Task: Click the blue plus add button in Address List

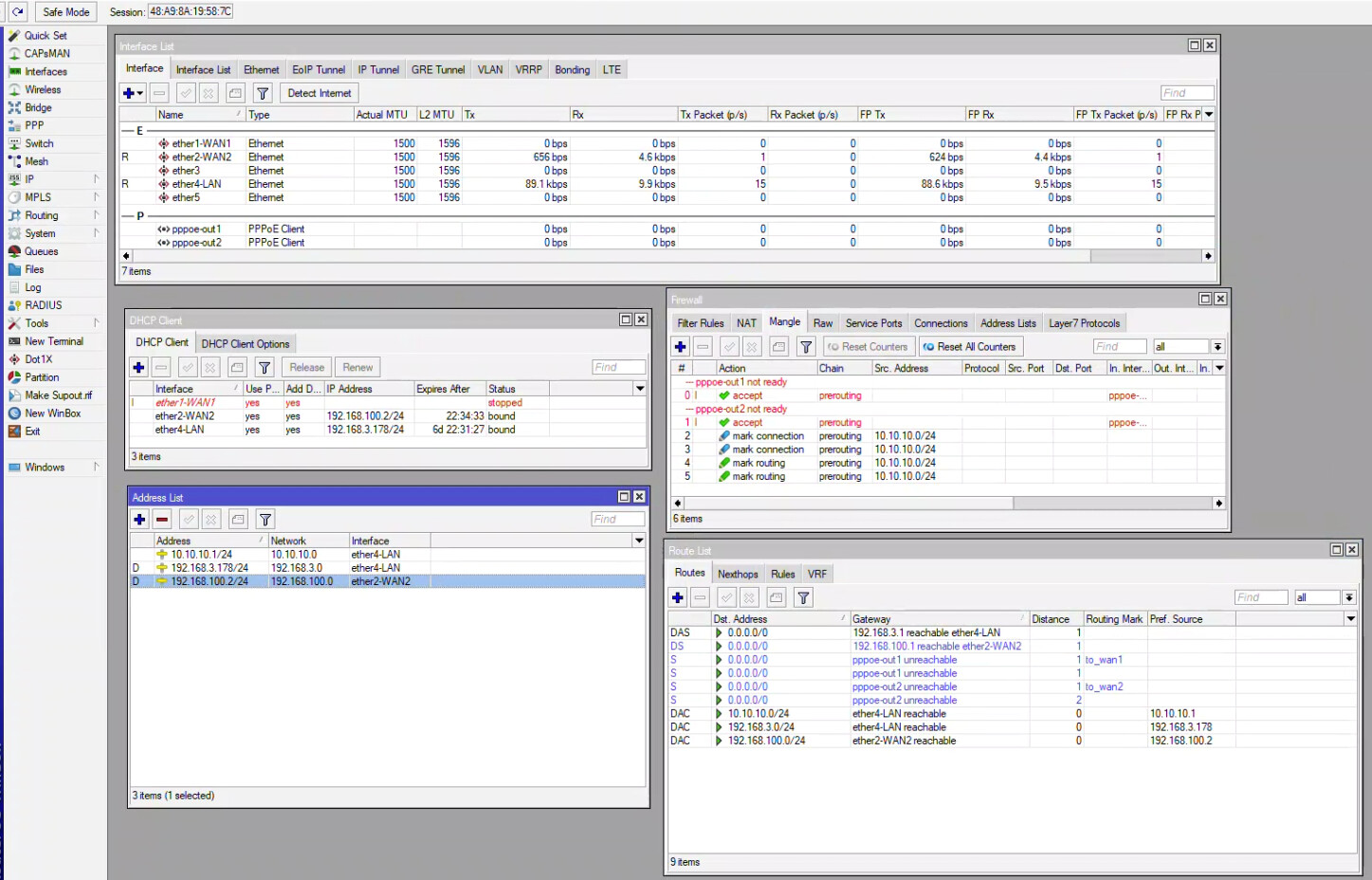Action: [x=139, y=520]
